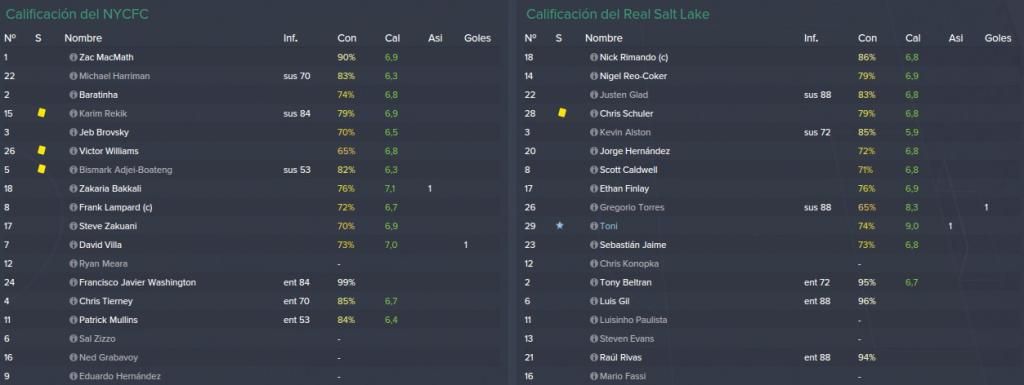Click Calificación del Real Salt Lake title
The width and height of the screenshot is (1024, 385).
pyautogui.click(x=618, y=14)
